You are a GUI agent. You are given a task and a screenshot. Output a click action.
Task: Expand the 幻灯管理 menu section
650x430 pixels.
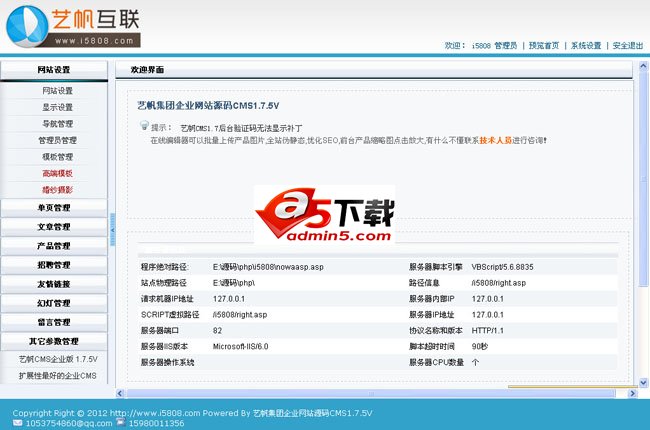(54, 303)
